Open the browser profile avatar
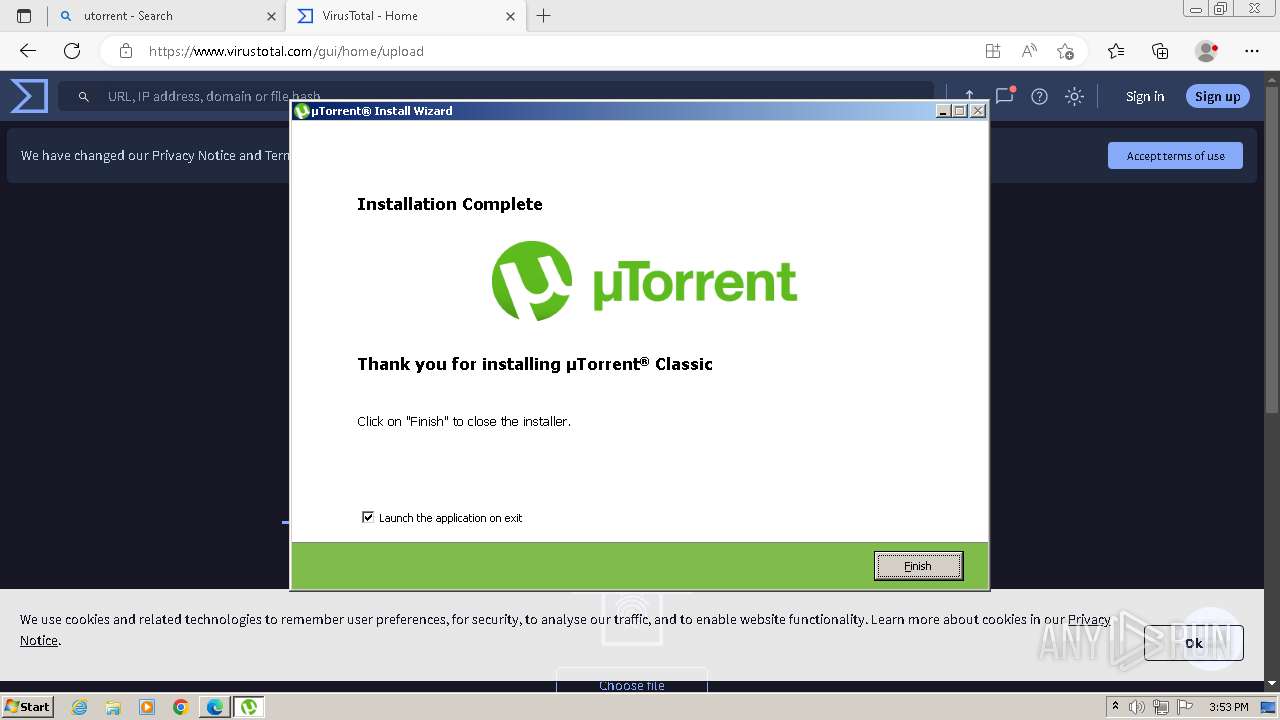1280x720 pixels. pos(1206,51)
